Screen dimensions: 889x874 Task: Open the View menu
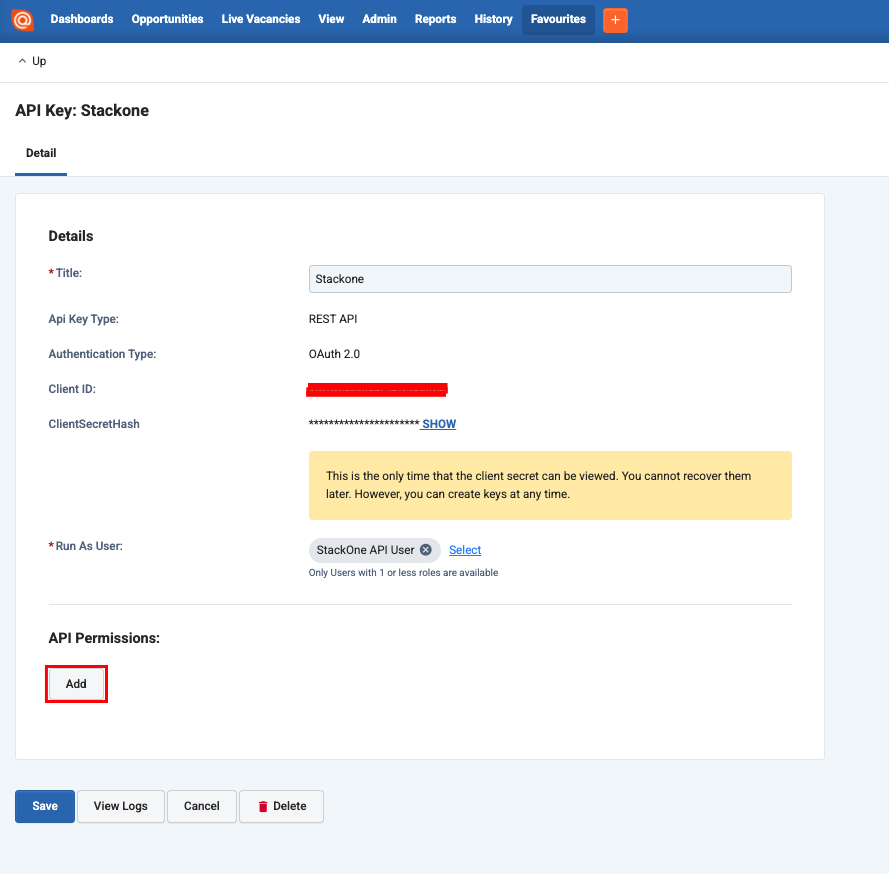click(331, 19)
